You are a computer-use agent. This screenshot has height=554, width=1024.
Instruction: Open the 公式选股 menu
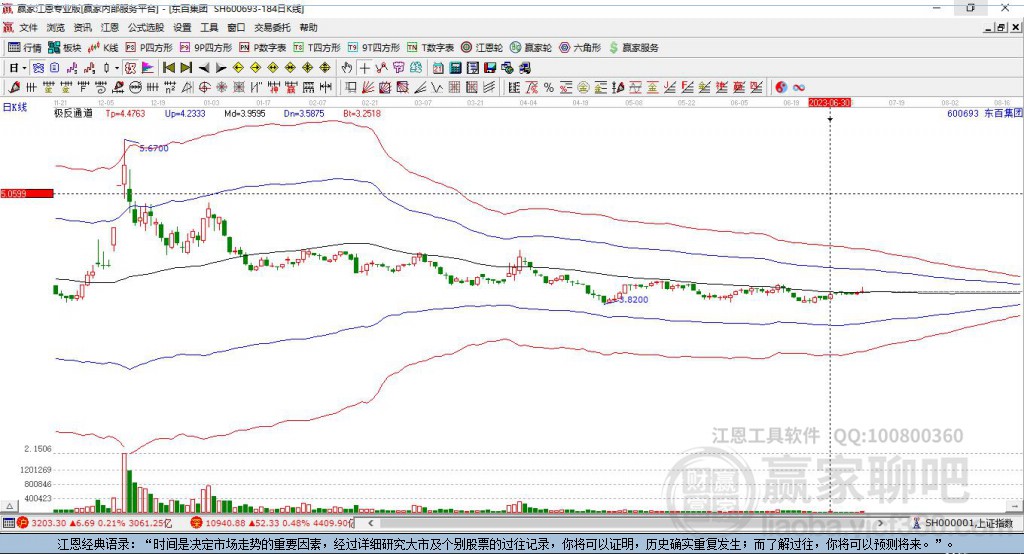click(146, 27)
